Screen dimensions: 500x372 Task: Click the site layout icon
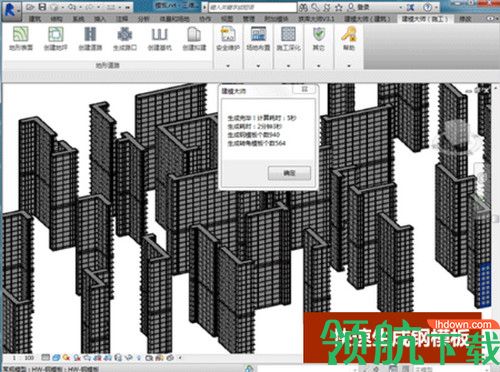click(x=258, y=34)
